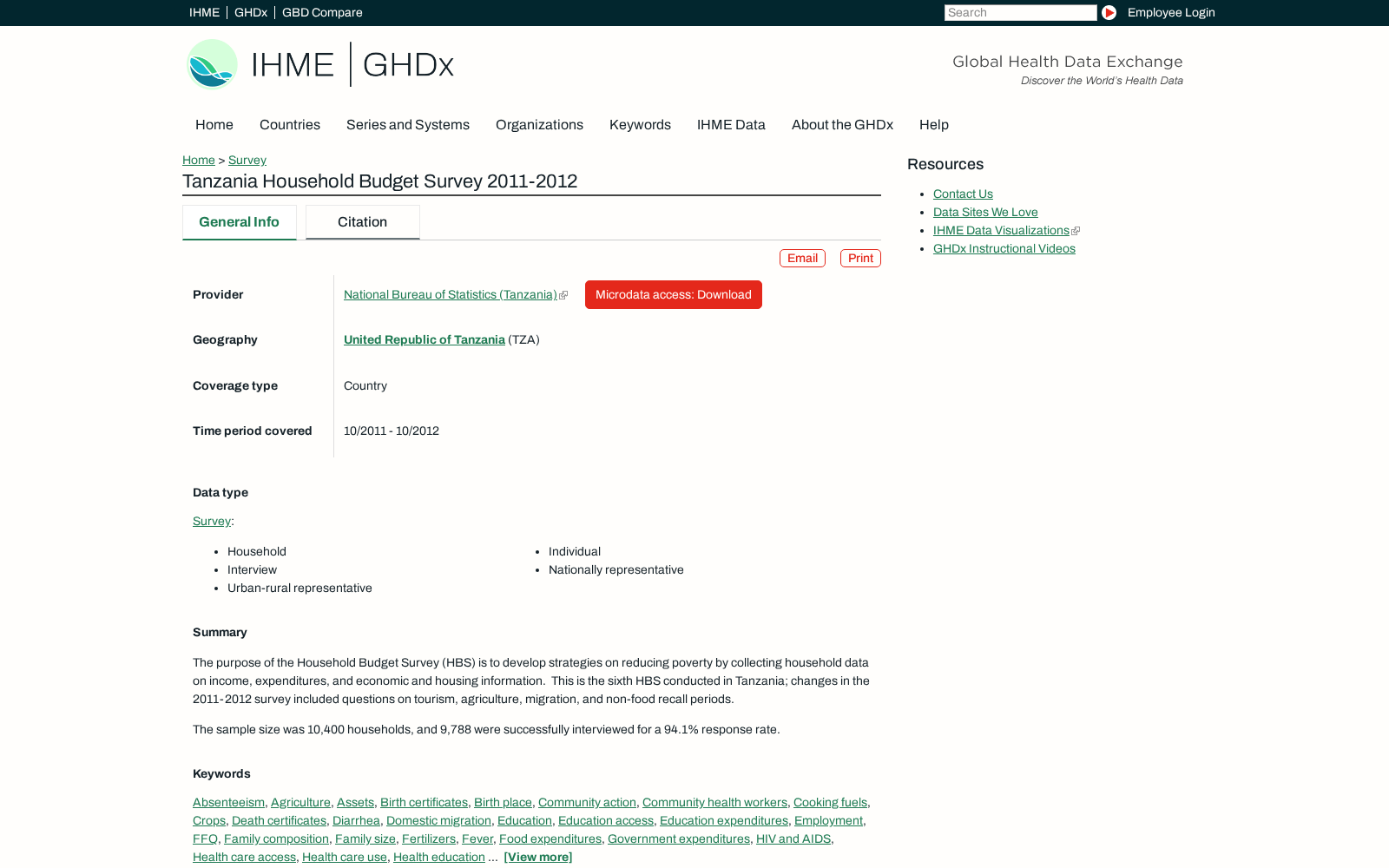Click the Assets keyword
Screen dimensions: 1389x868
pos(355,803)
